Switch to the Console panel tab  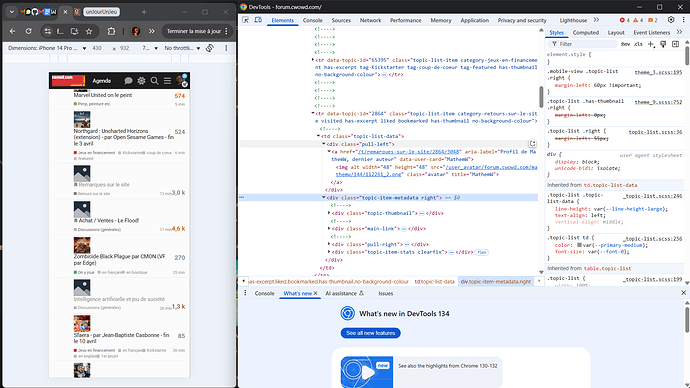(x=312, y=20)
